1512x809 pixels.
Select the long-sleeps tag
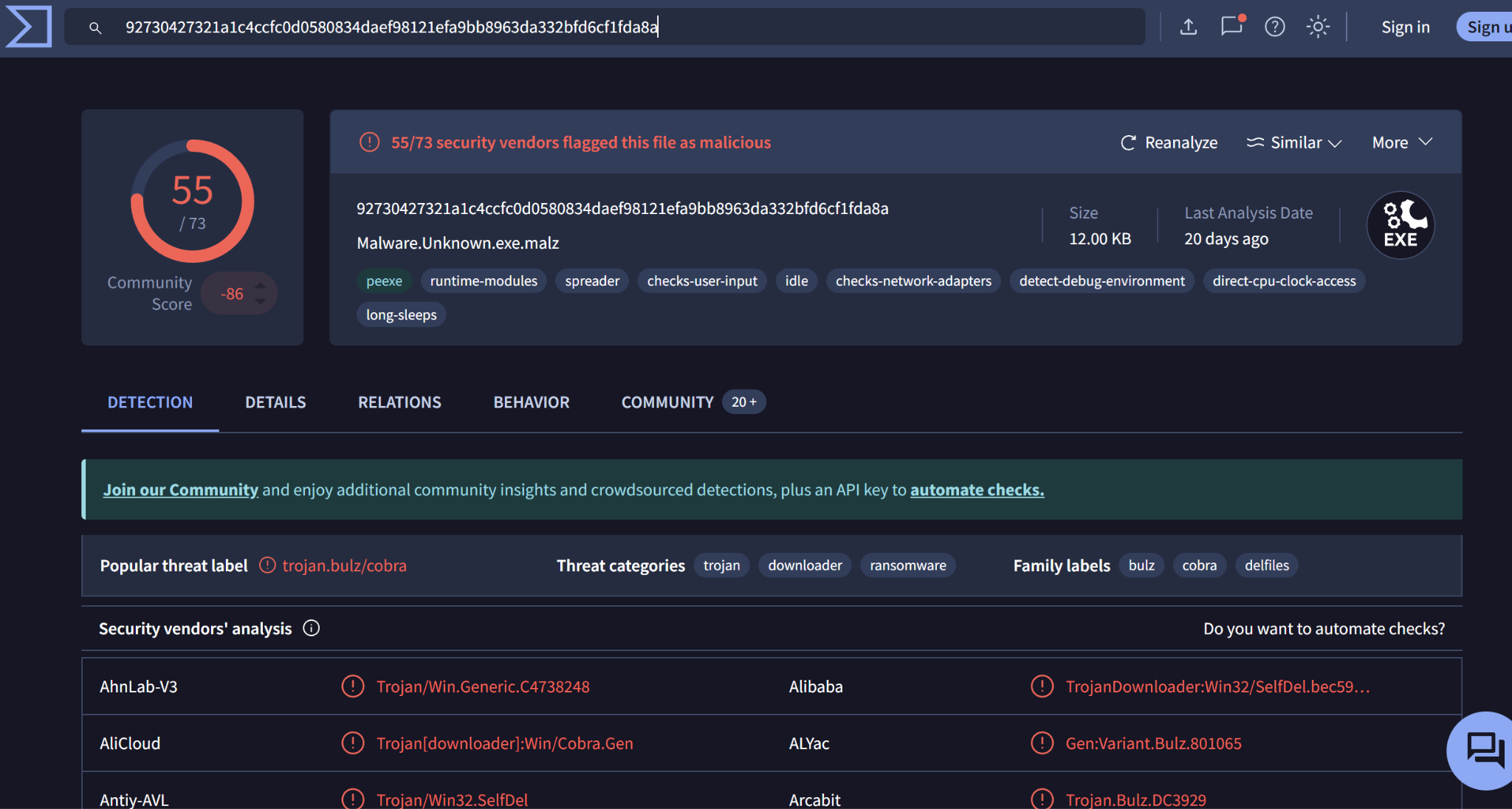point(401,315)
